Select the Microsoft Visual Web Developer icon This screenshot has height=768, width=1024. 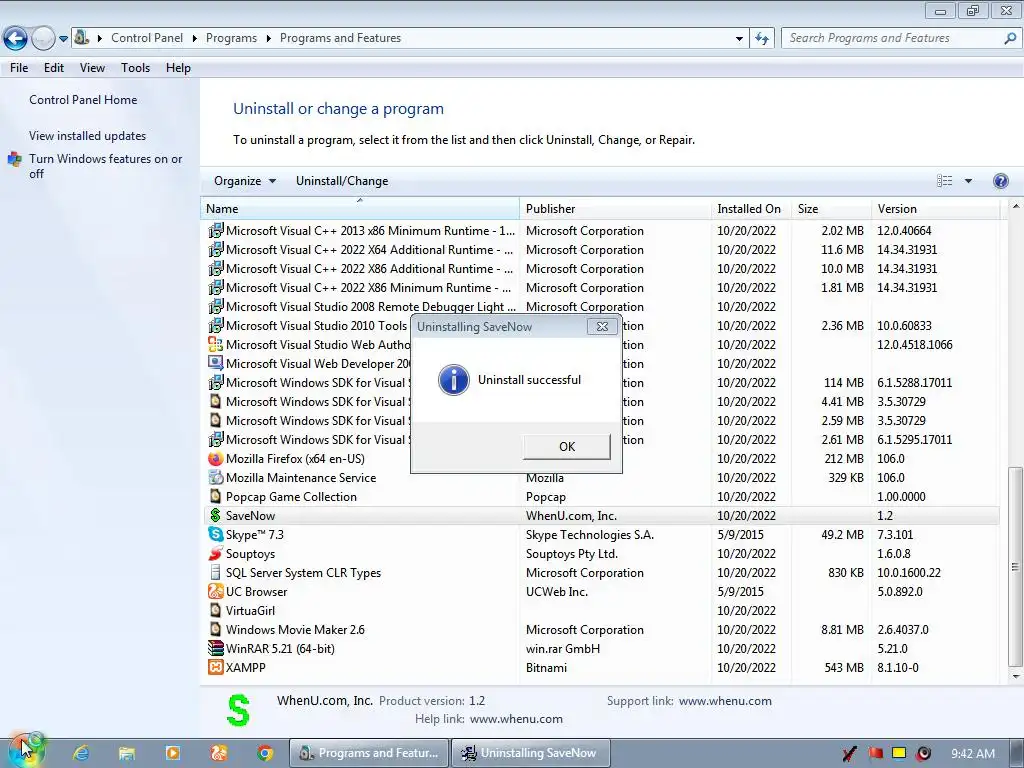click(x=215, y=363)
